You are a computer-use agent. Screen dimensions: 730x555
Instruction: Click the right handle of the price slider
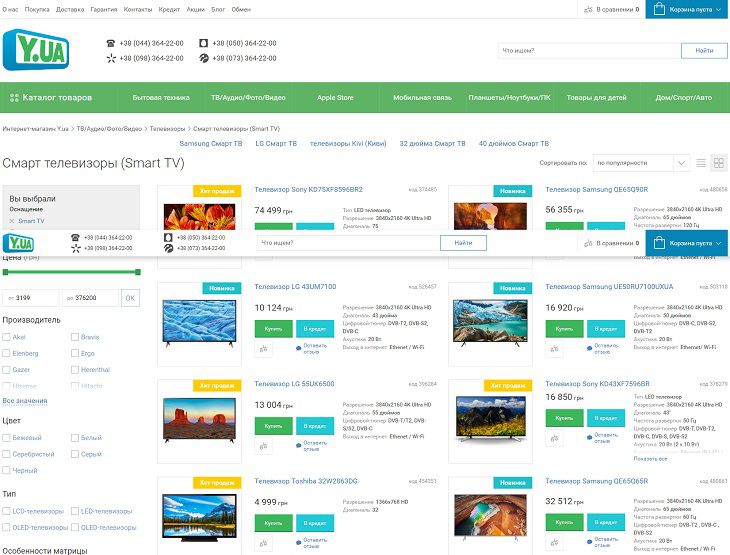coord(138,271)
